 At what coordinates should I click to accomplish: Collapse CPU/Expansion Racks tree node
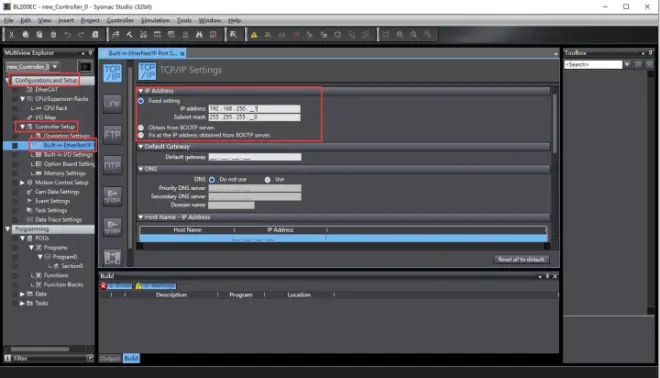pyautogui.click(x=22, y=98)
